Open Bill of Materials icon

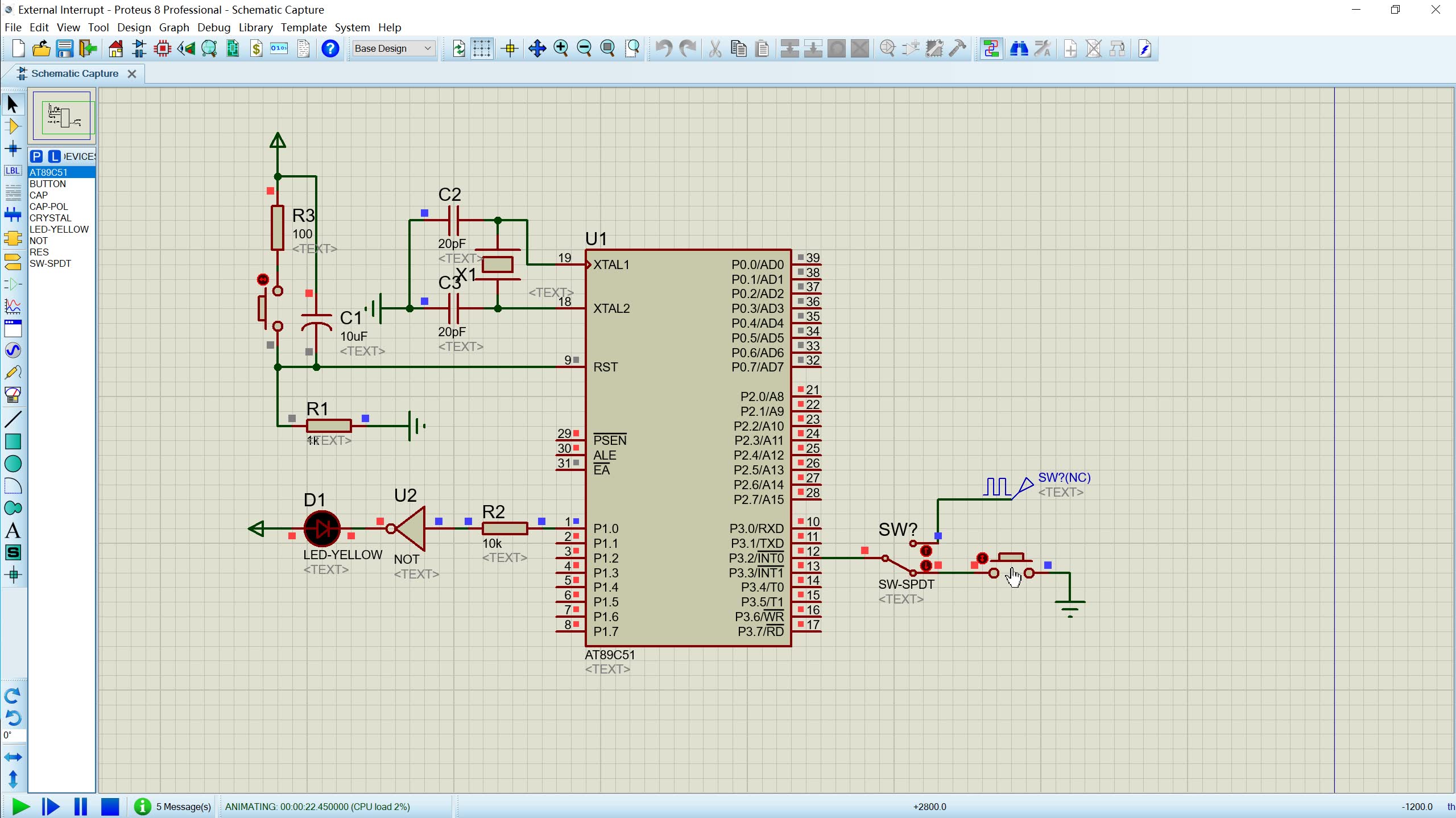coord(257,49)
